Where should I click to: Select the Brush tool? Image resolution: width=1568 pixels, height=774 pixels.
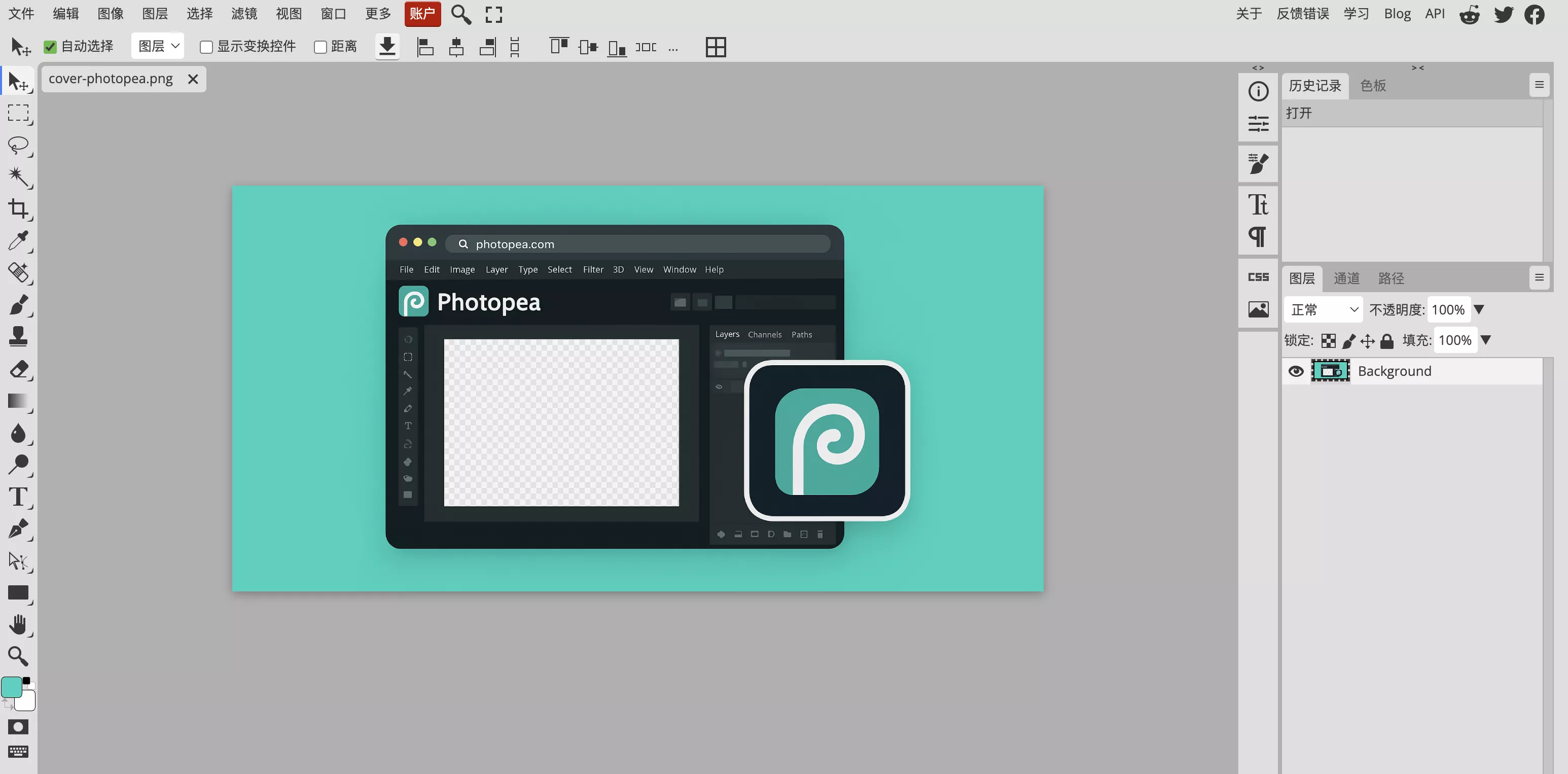[x=19, y=304]
